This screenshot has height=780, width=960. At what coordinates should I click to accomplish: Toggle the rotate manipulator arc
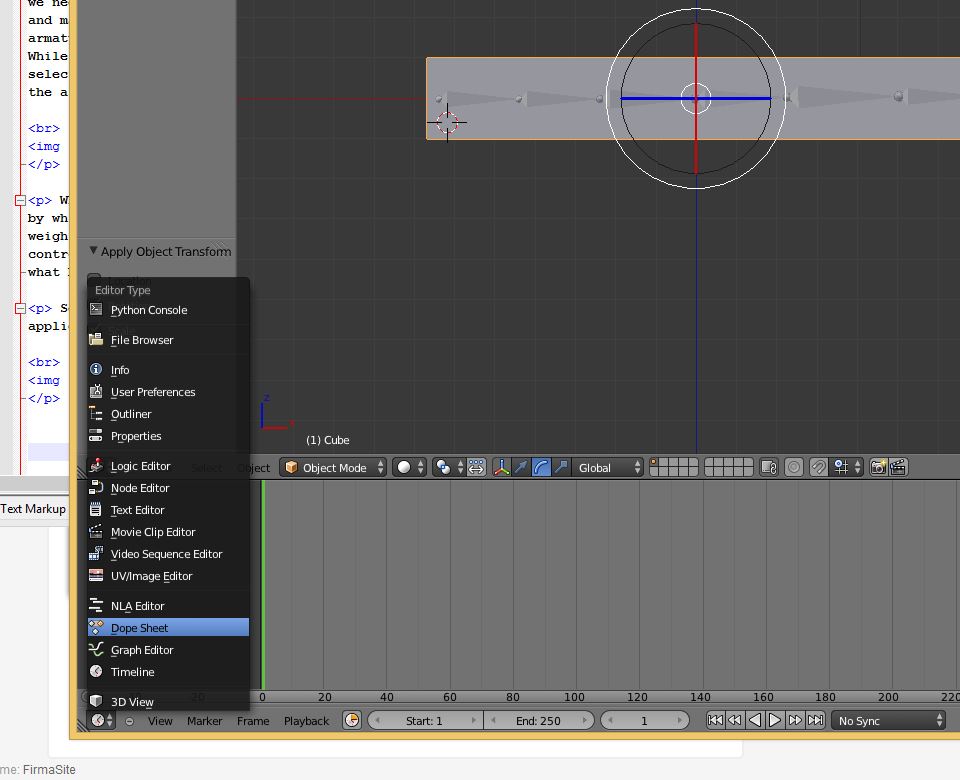pos(541,468)
